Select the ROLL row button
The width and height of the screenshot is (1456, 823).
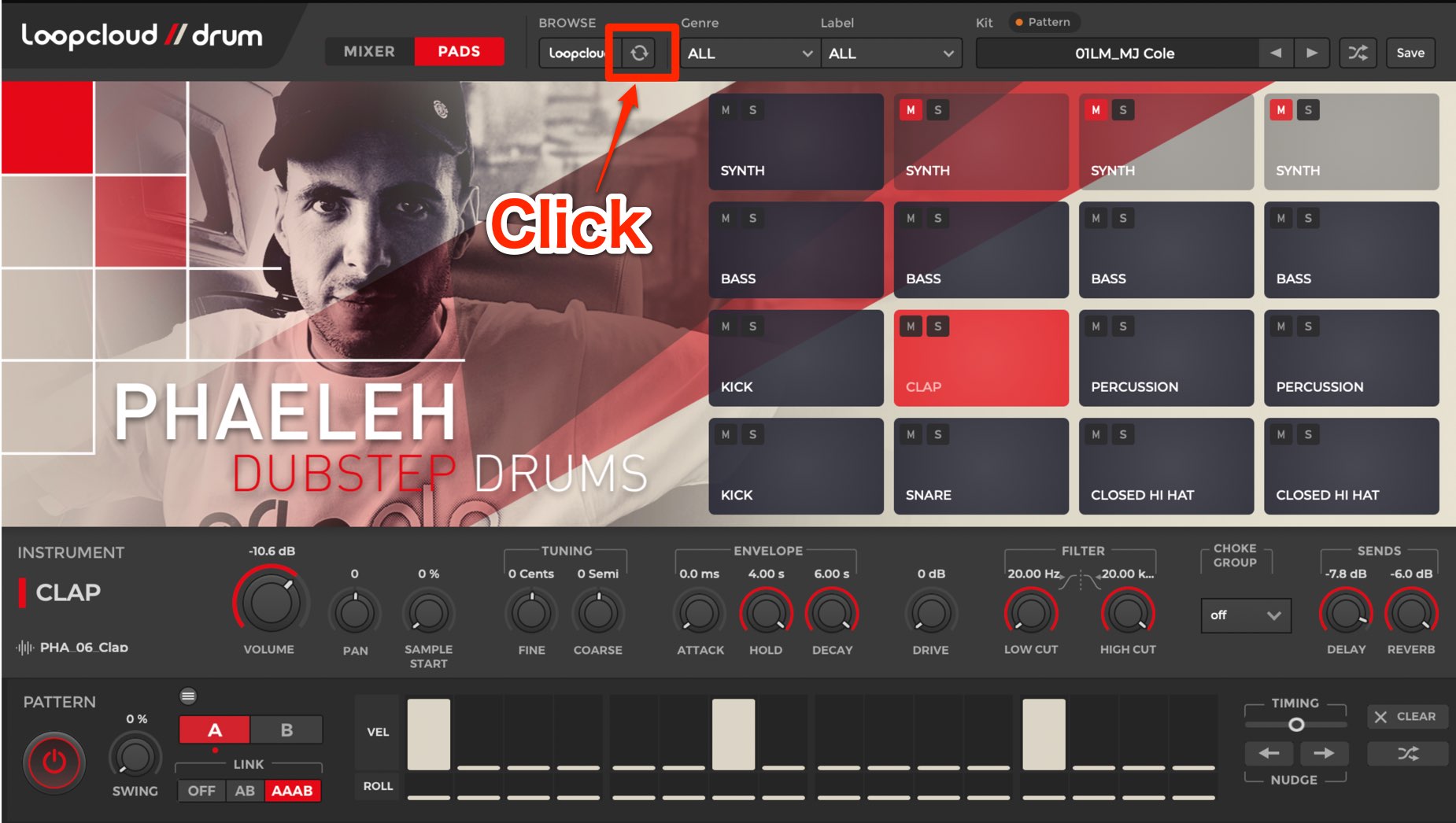coord(378,786)
